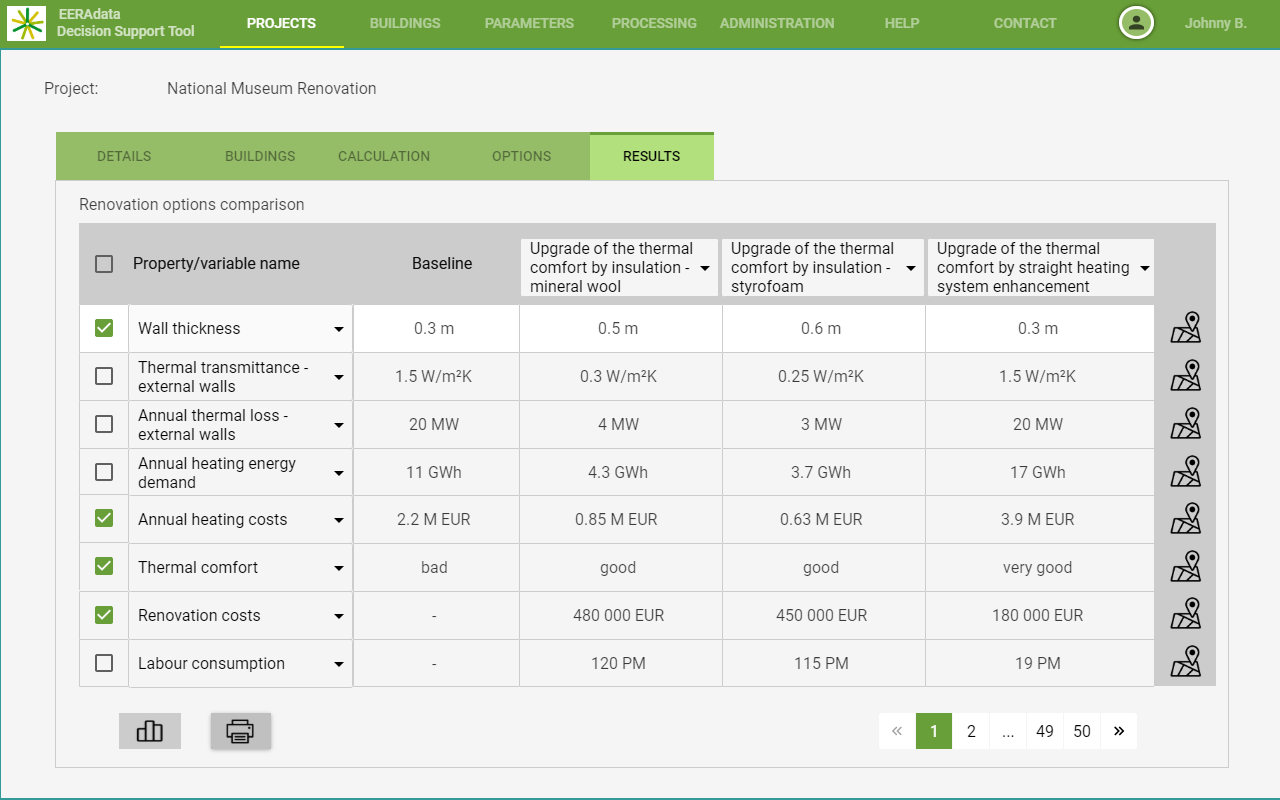Click the EERAdata logo icon
The height and width of the screenshot is (800, 1280).
tap(26, 22)
